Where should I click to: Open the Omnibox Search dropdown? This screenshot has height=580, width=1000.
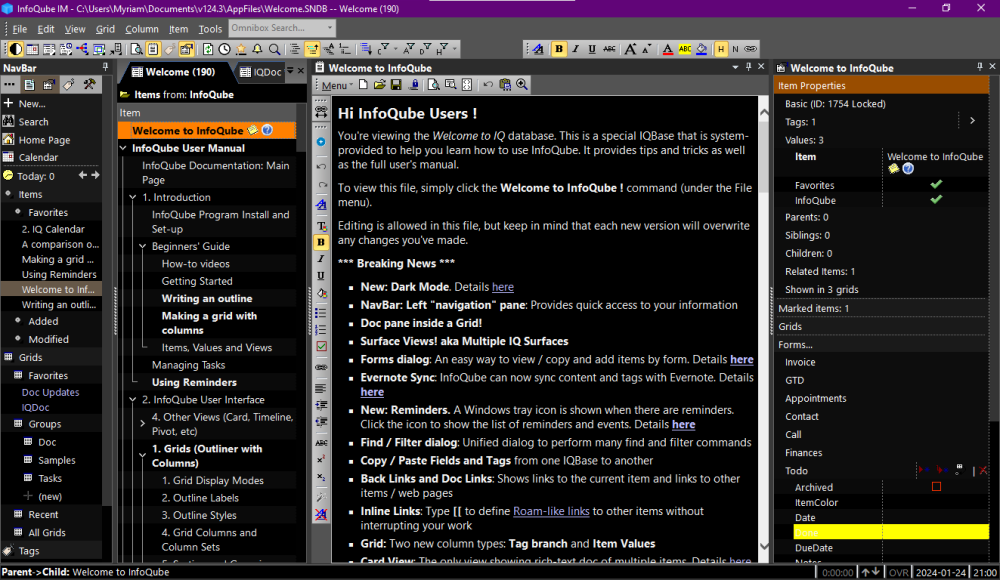coord(329,28)
